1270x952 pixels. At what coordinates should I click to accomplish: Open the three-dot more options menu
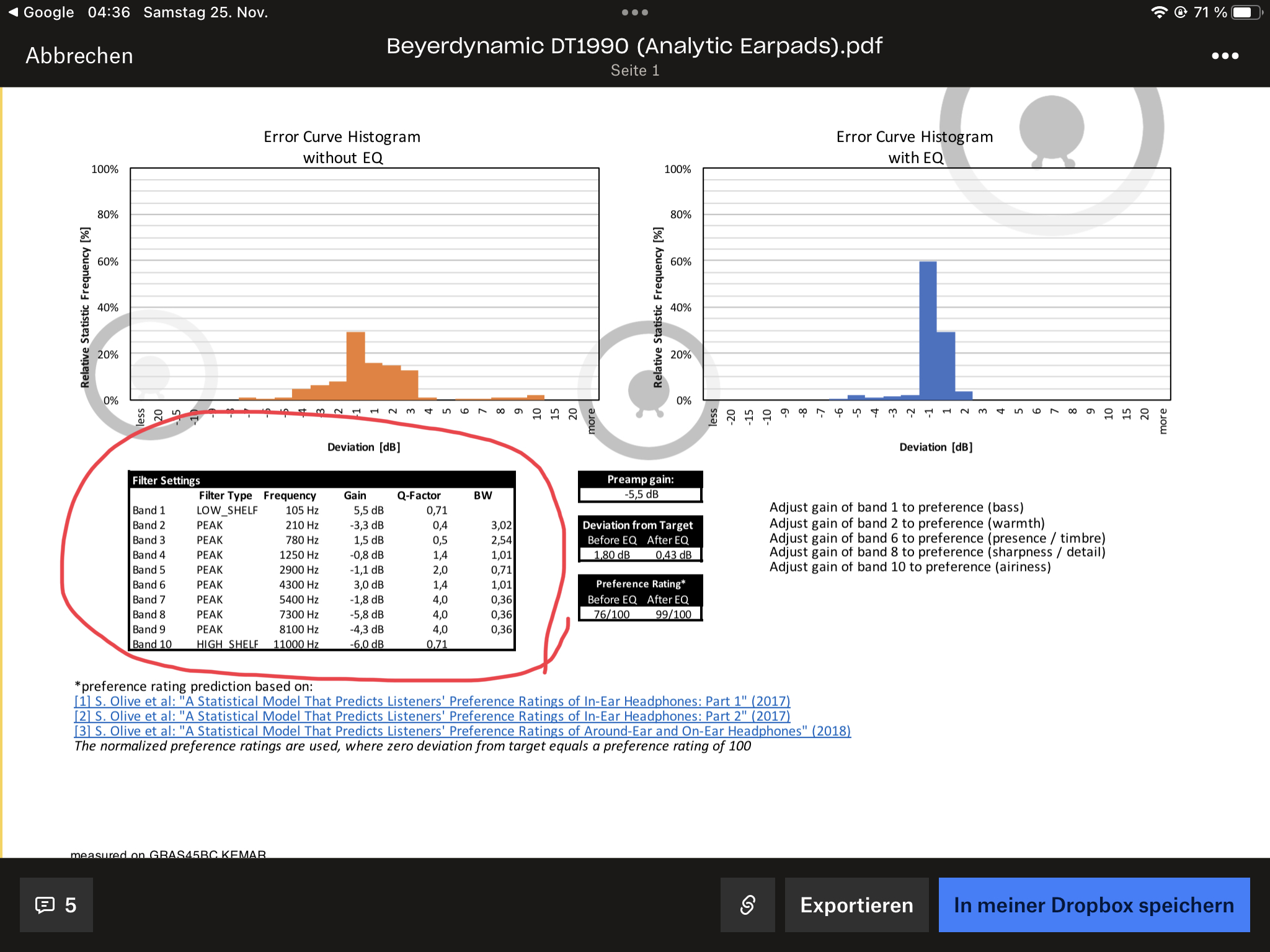pyautogui.click(x=1225, y=56)
